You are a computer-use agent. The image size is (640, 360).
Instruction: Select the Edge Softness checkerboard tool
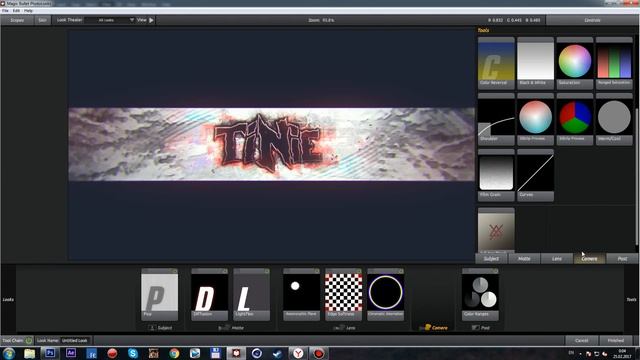343,295
